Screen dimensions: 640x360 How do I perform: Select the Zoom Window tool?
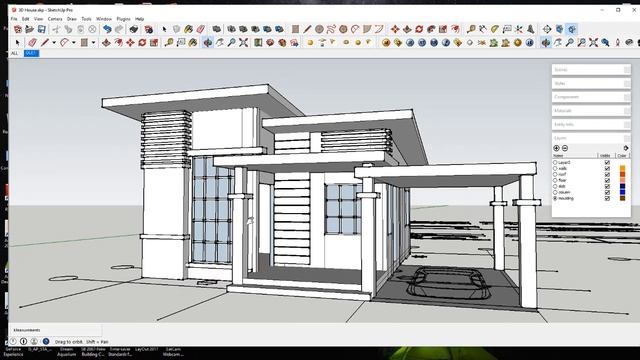coord(582,42)
